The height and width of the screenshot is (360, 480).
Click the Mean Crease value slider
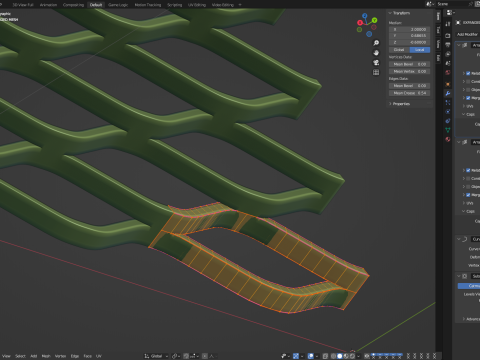[x=409, y=93]
